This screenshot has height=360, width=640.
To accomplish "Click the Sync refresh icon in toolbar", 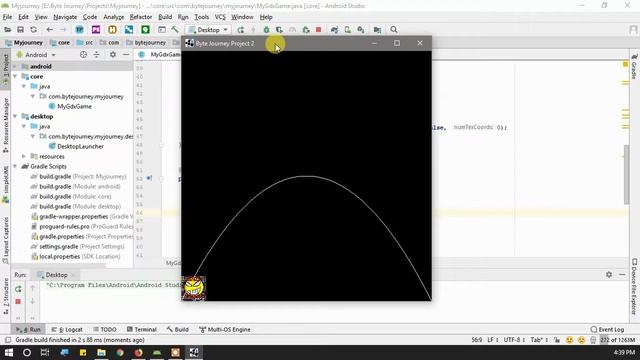I will click(x=33, y=30).
